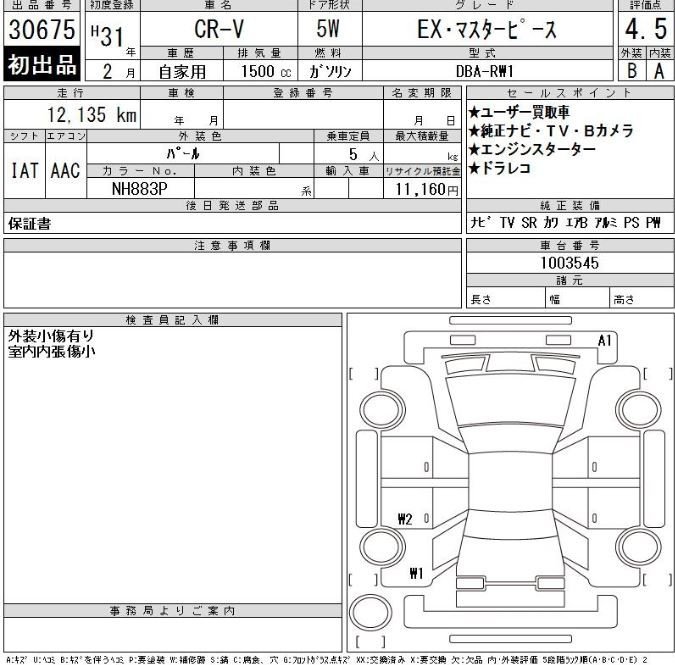Select the exterior grade B

coord(632,71)
